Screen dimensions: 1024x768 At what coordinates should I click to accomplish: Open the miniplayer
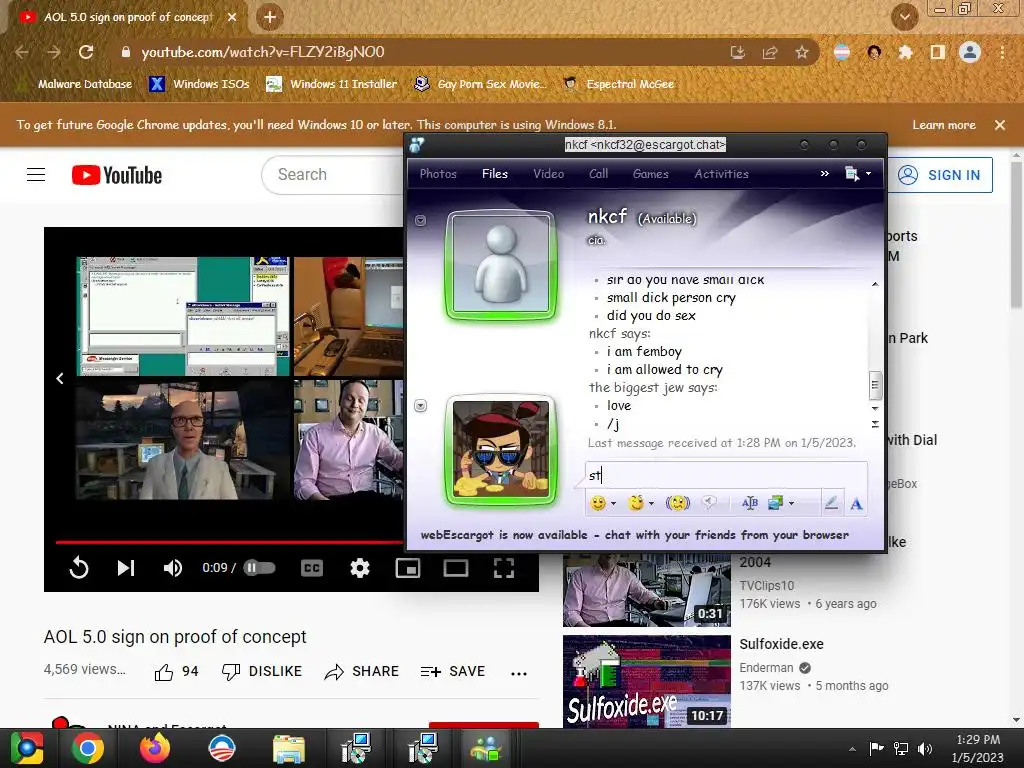click(408, 568)
